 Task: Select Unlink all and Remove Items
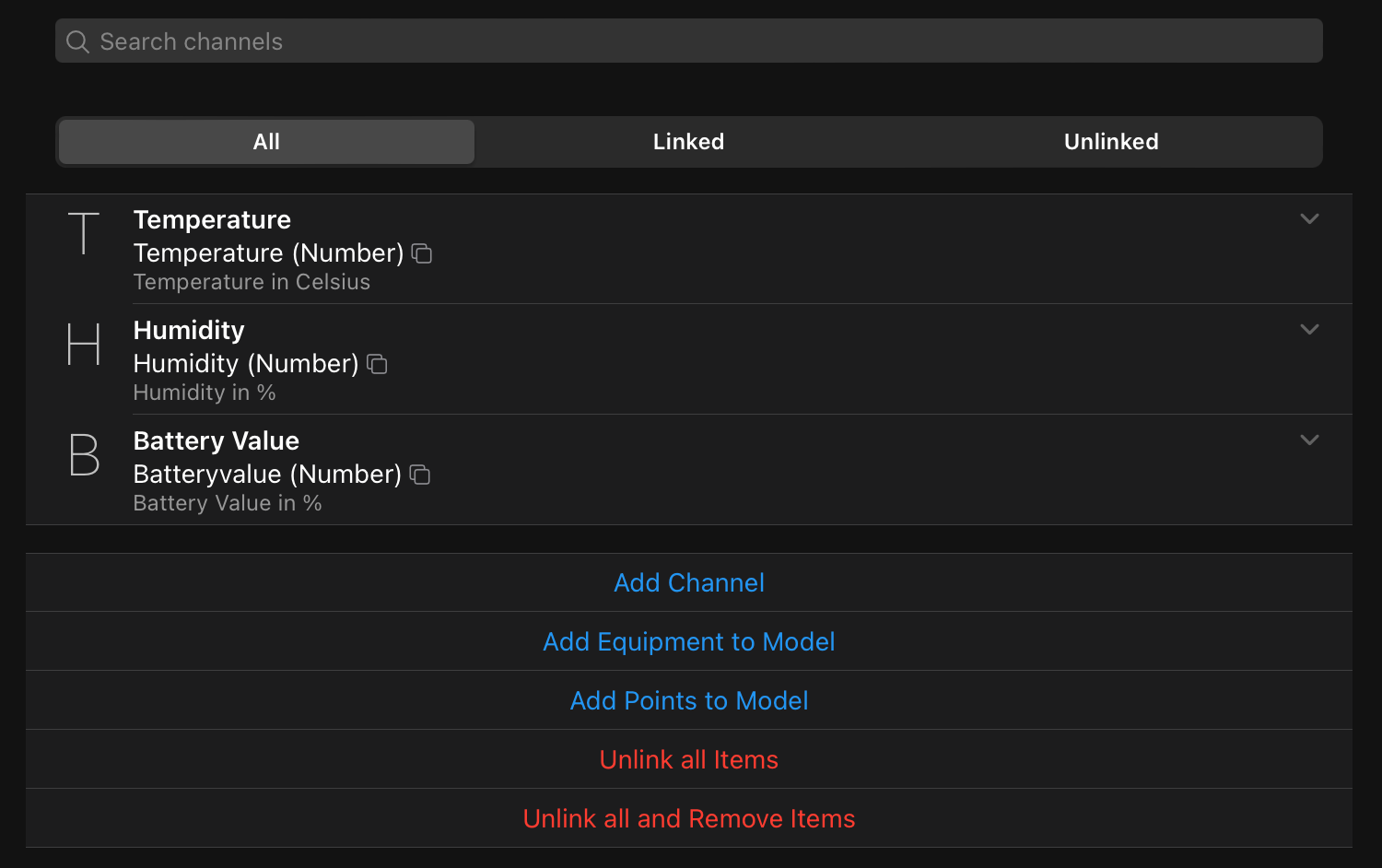click(689, 819)
